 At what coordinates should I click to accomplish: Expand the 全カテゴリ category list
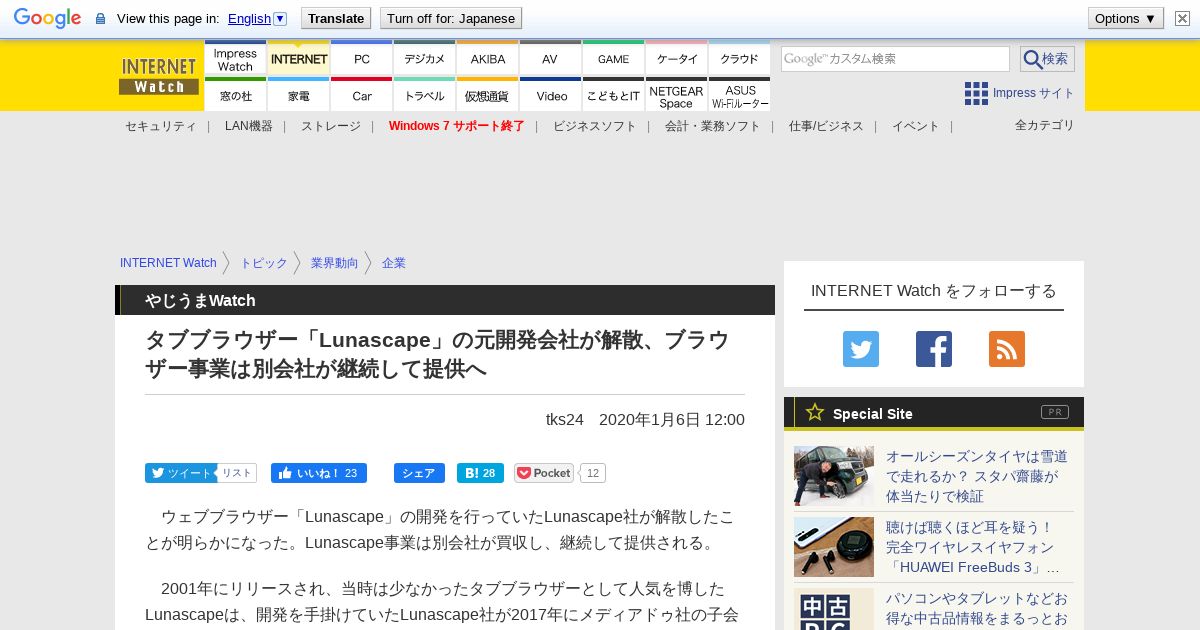pos(1045,125)
